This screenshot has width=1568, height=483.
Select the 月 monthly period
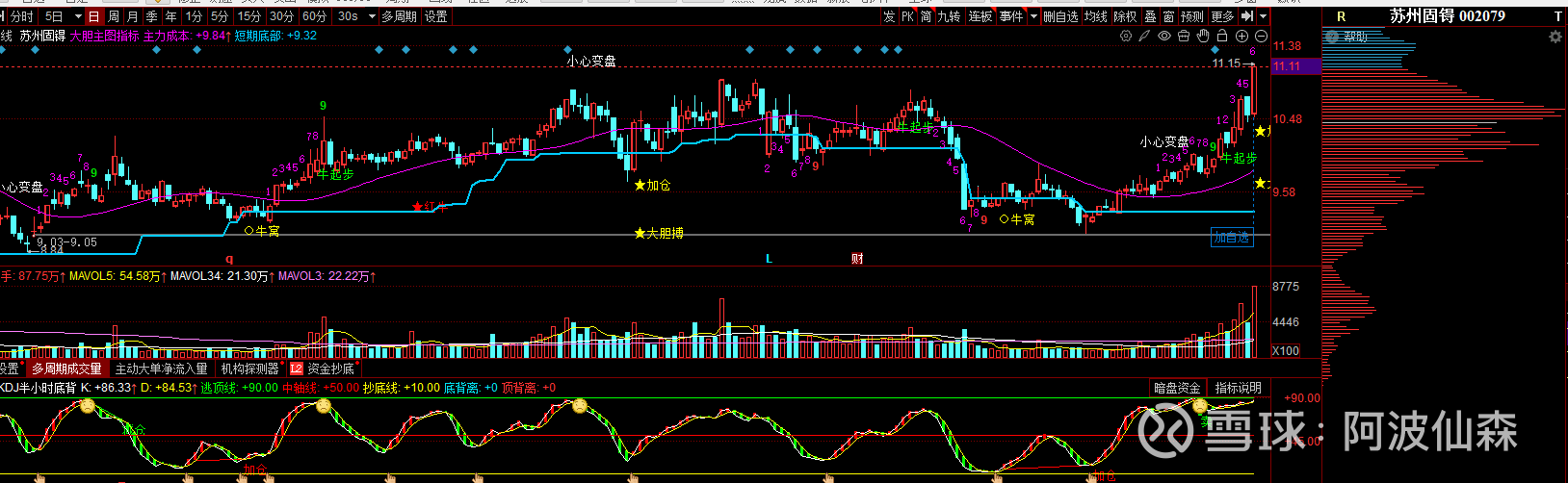click(x=133, y=16)
